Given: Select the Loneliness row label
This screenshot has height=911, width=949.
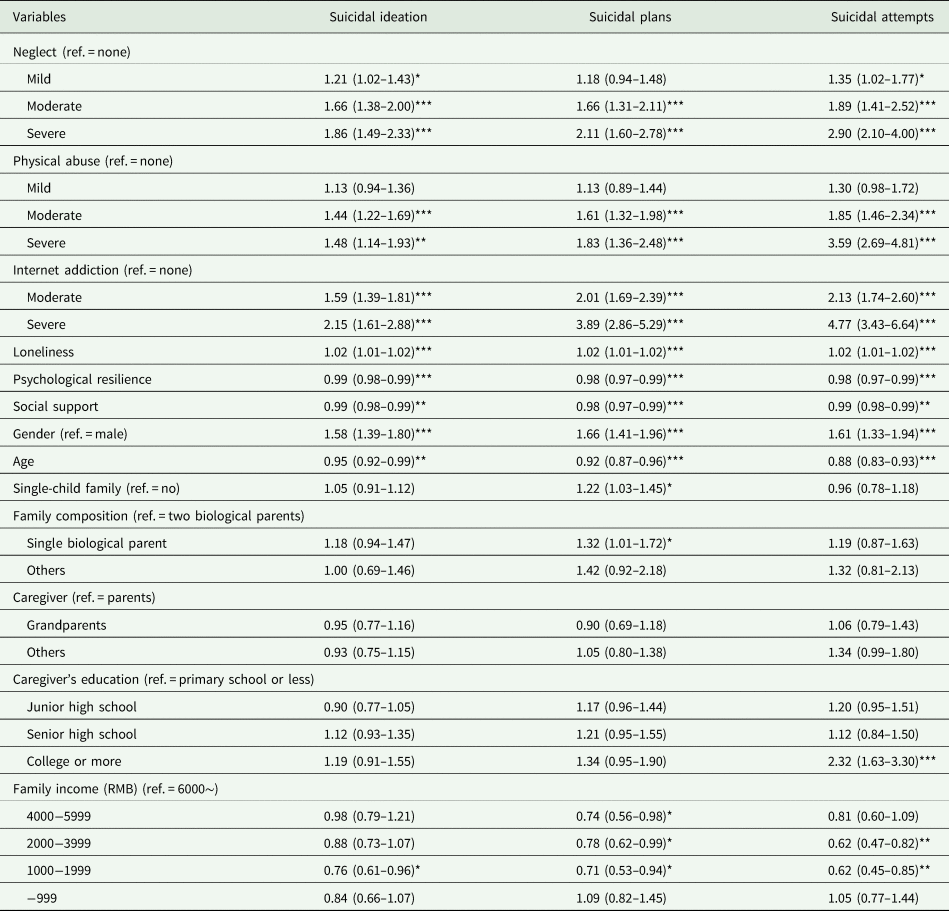Looking at the screenshot, I should click(41, 352).
